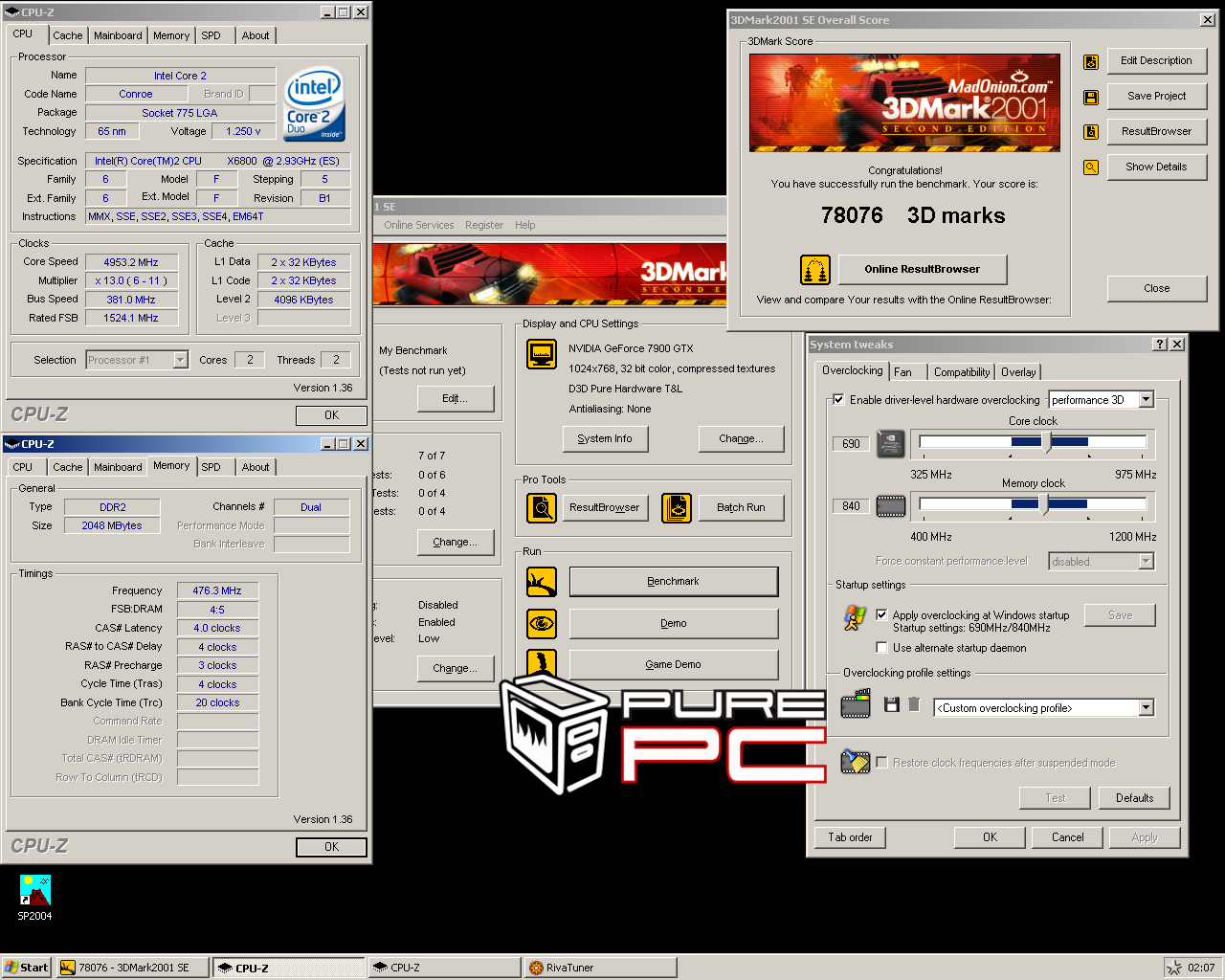
Task: Adjust the Memory clock slider
Action: [x=1044, y=503]
